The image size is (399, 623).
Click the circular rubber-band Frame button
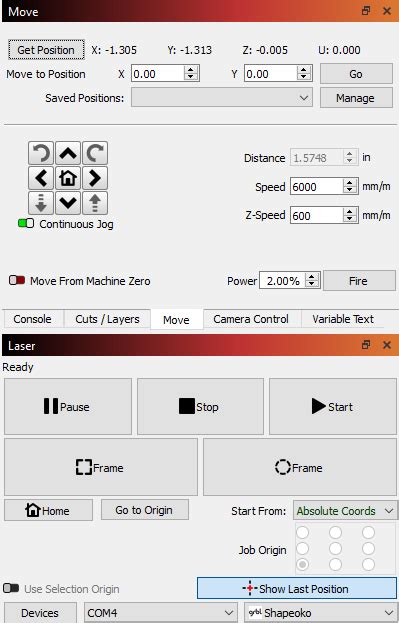click(300, 467)
